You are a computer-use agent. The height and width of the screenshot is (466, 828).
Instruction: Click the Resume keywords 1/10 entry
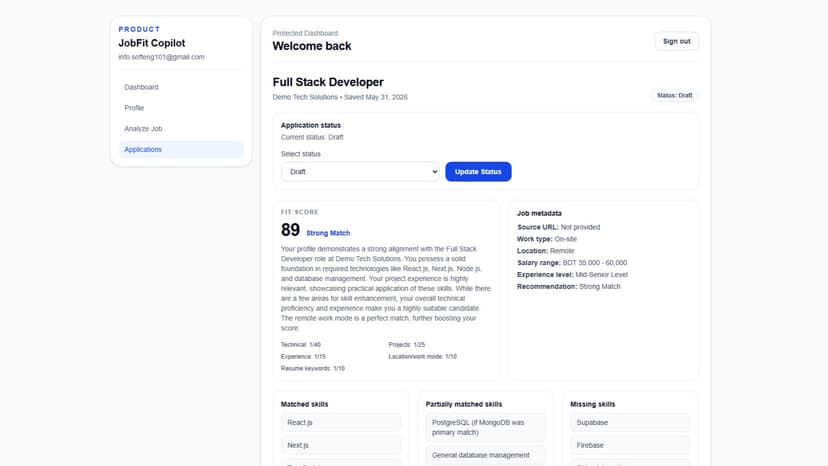(x=313, y=369)
